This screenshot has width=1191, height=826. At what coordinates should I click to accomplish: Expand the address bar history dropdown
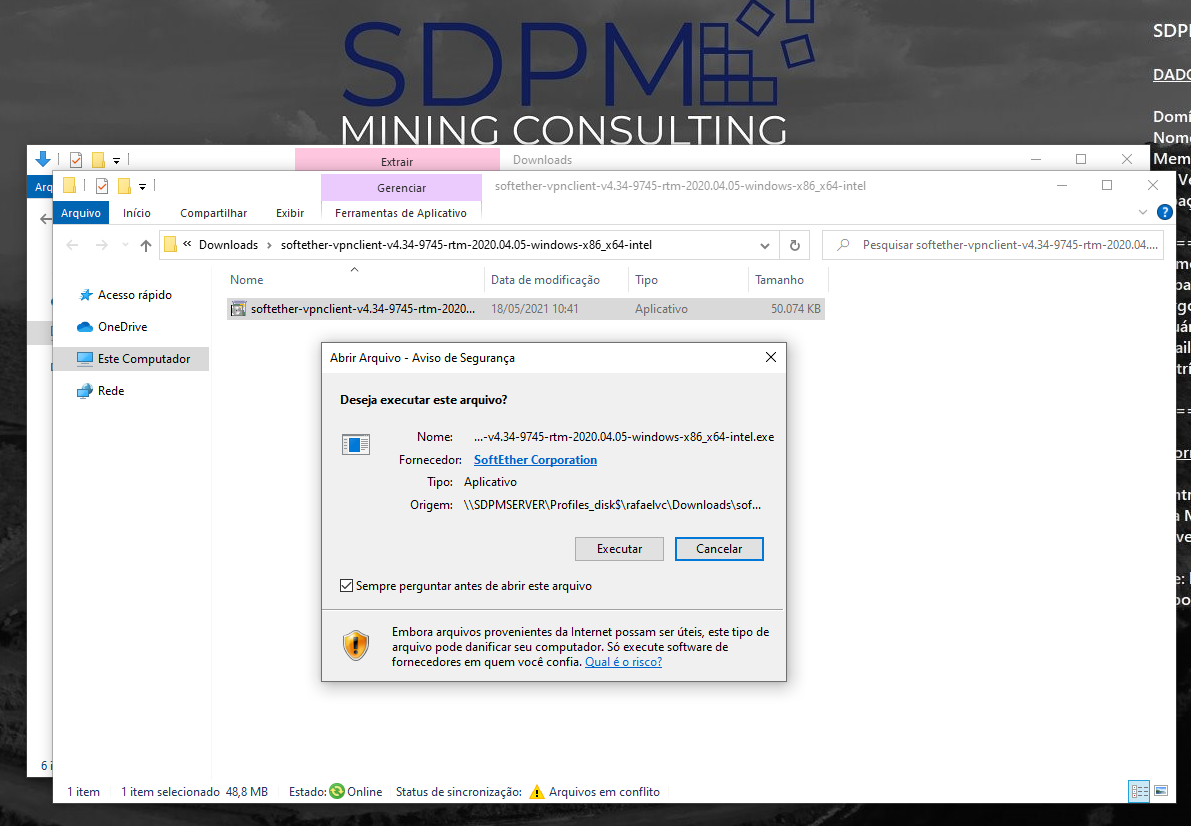[x=765, y=245]
